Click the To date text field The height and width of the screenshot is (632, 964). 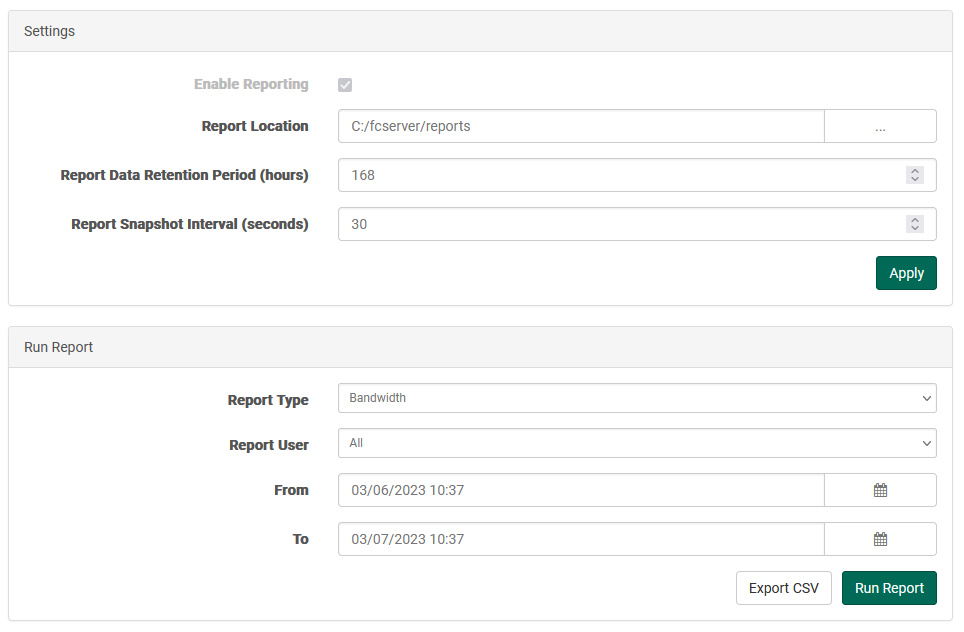pyautogui.click(x=581, y=539)
